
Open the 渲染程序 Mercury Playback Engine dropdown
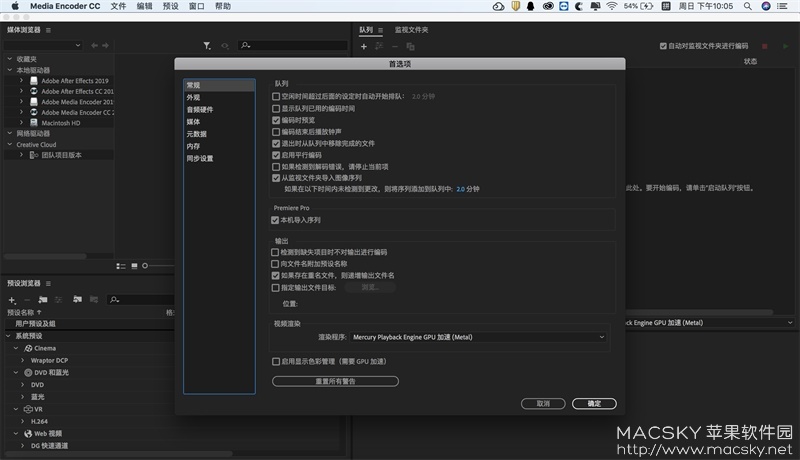pos(479,337)
